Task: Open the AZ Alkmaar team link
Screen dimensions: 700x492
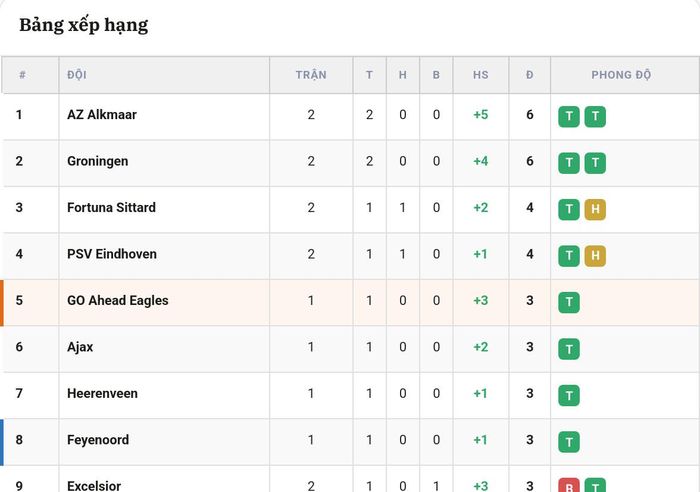Action: coord(102,115)
